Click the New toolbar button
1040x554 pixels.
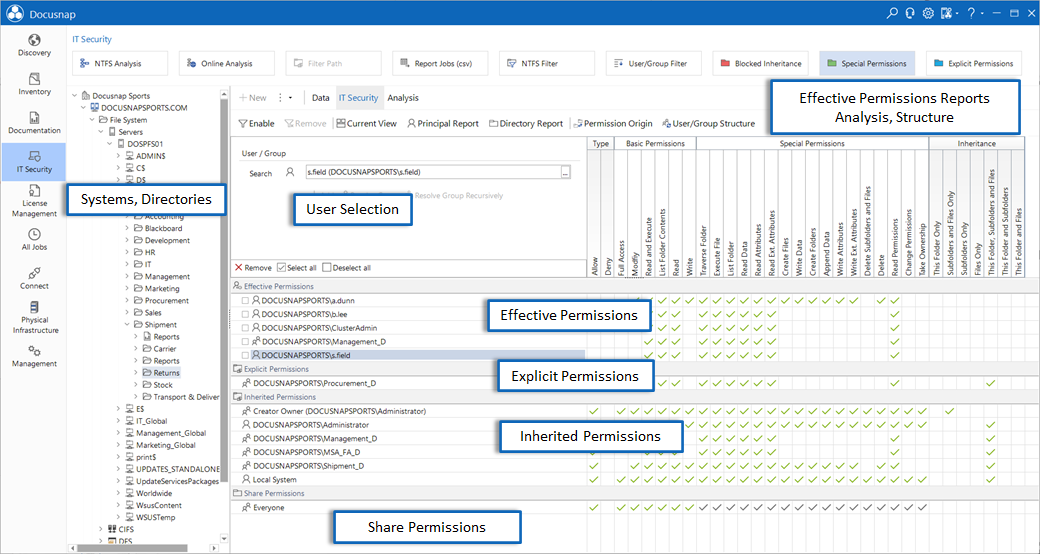[253, 98]
